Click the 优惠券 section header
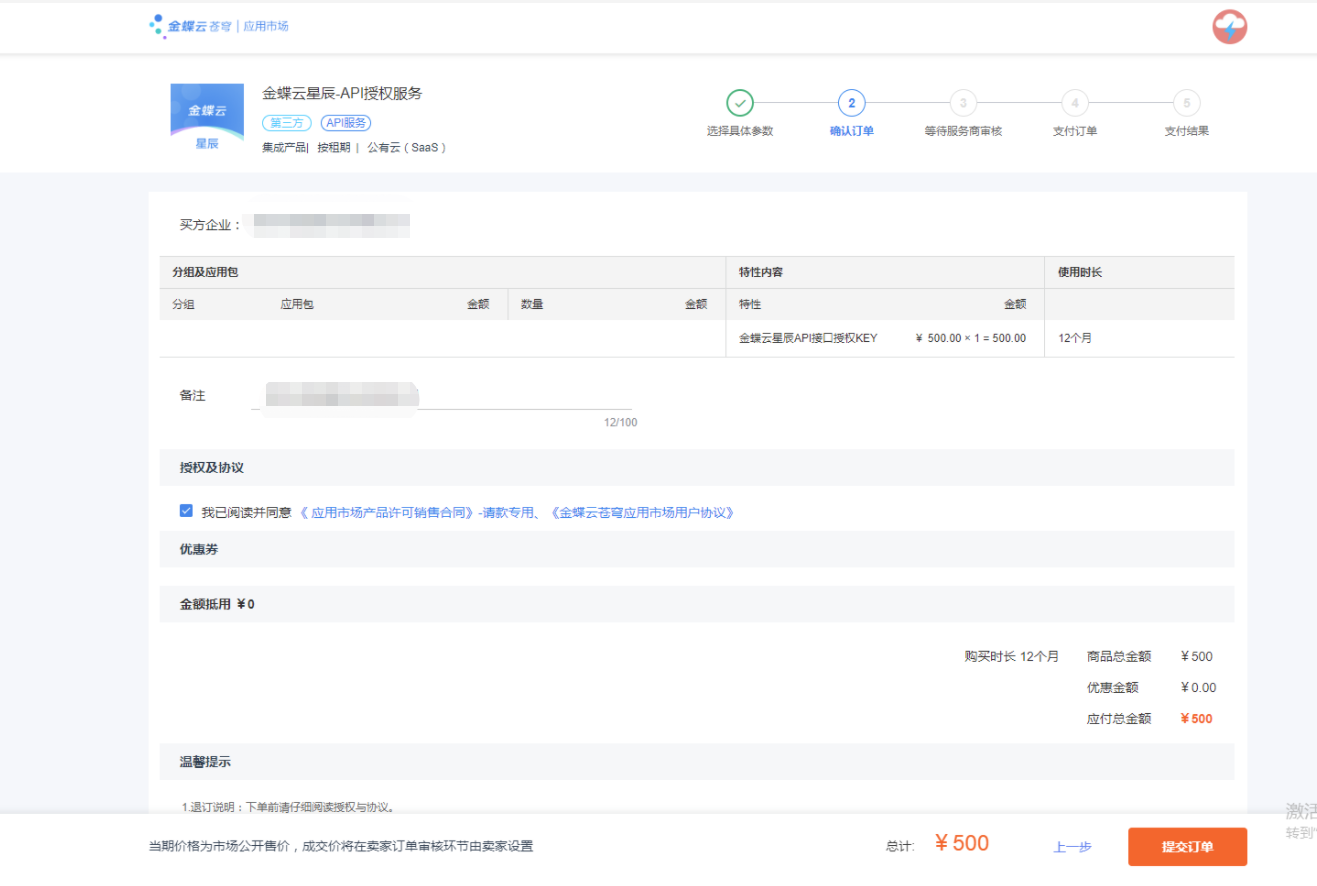 coord(697,549)
